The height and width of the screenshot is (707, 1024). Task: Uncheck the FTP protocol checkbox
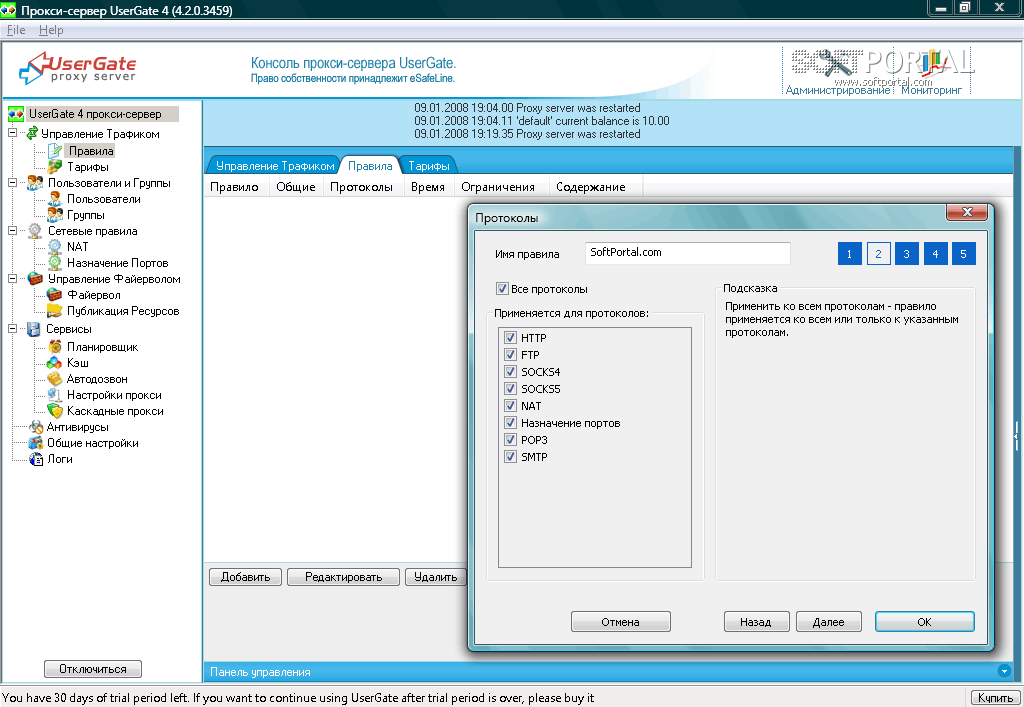coord(511,354)
